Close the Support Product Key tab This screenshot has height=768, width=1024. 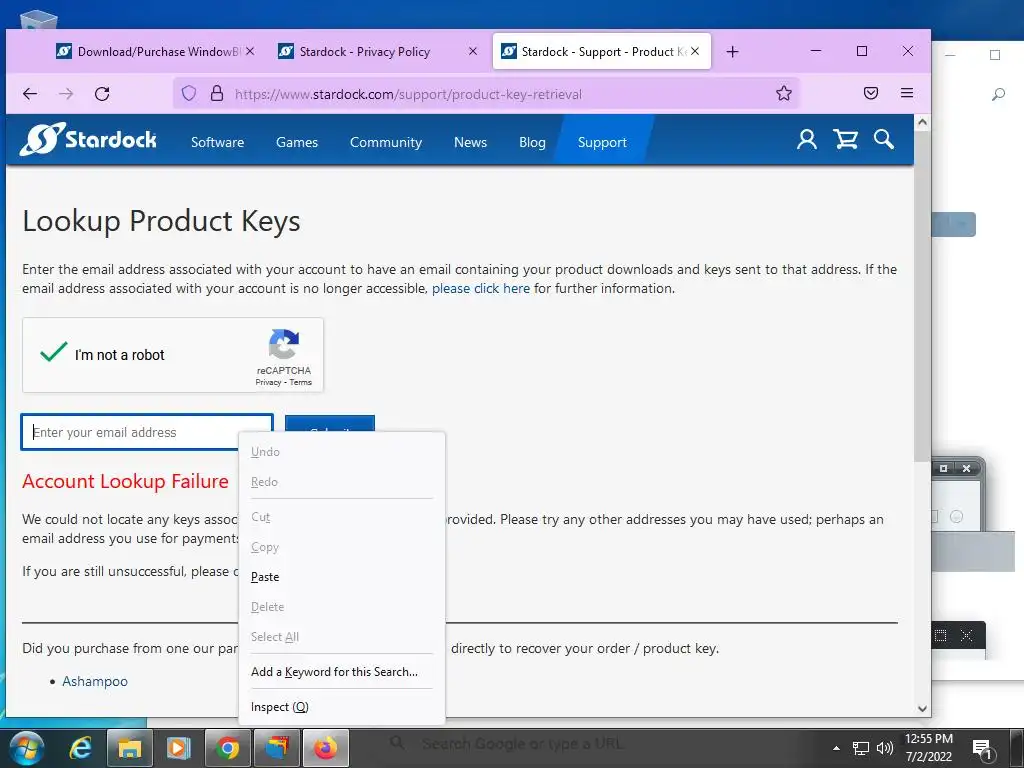[695, 51]
